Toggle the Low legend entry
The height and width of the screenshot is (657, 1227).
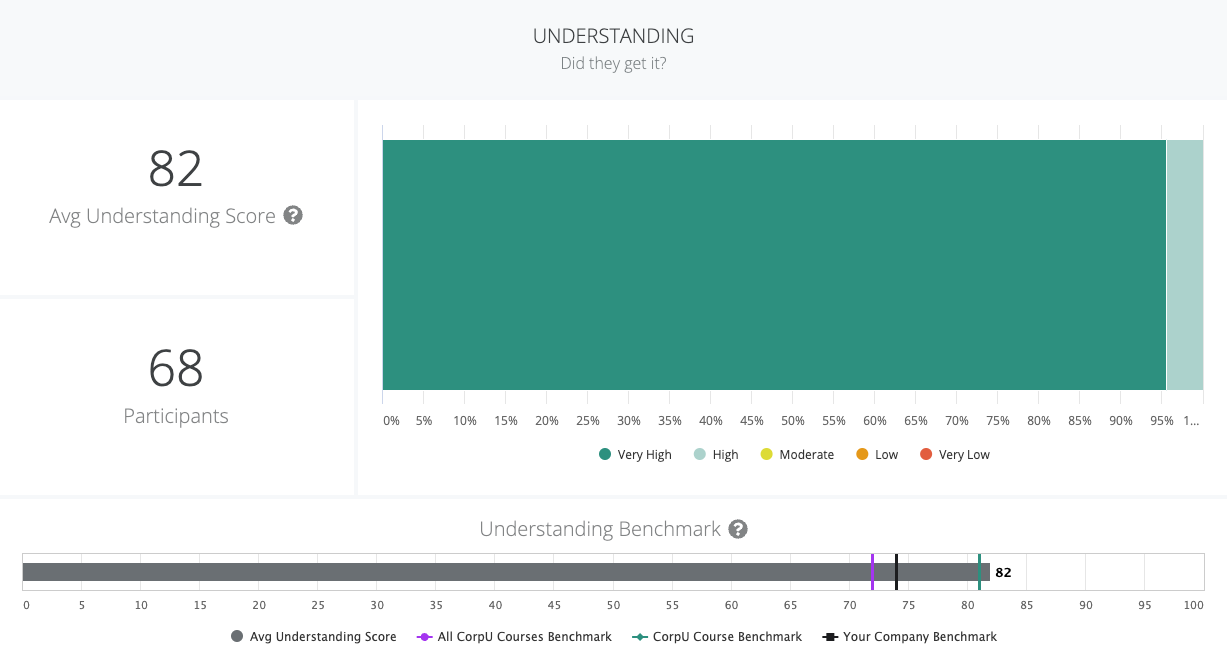click(876, 455)
